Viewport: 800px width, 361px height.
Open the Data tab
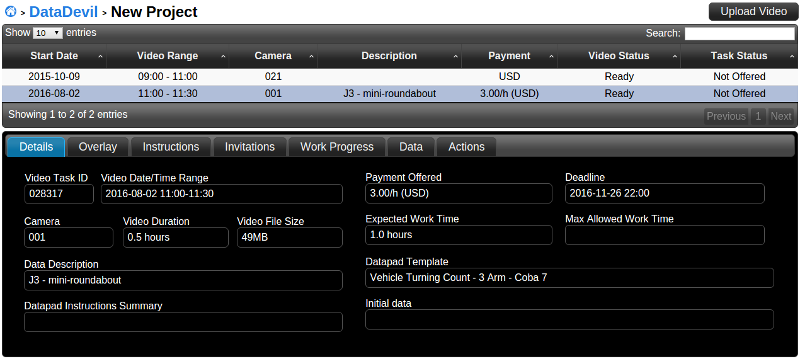[x=411, y=147]
